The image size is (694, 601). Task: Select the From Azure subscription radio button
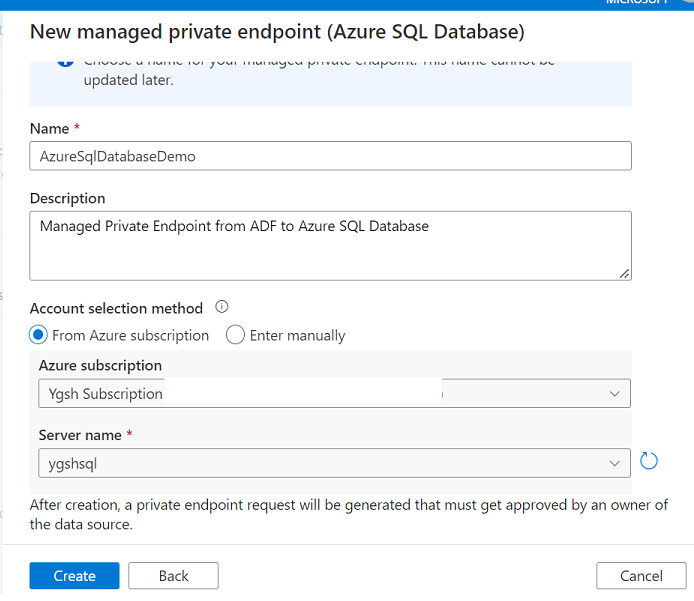point(40,335)
